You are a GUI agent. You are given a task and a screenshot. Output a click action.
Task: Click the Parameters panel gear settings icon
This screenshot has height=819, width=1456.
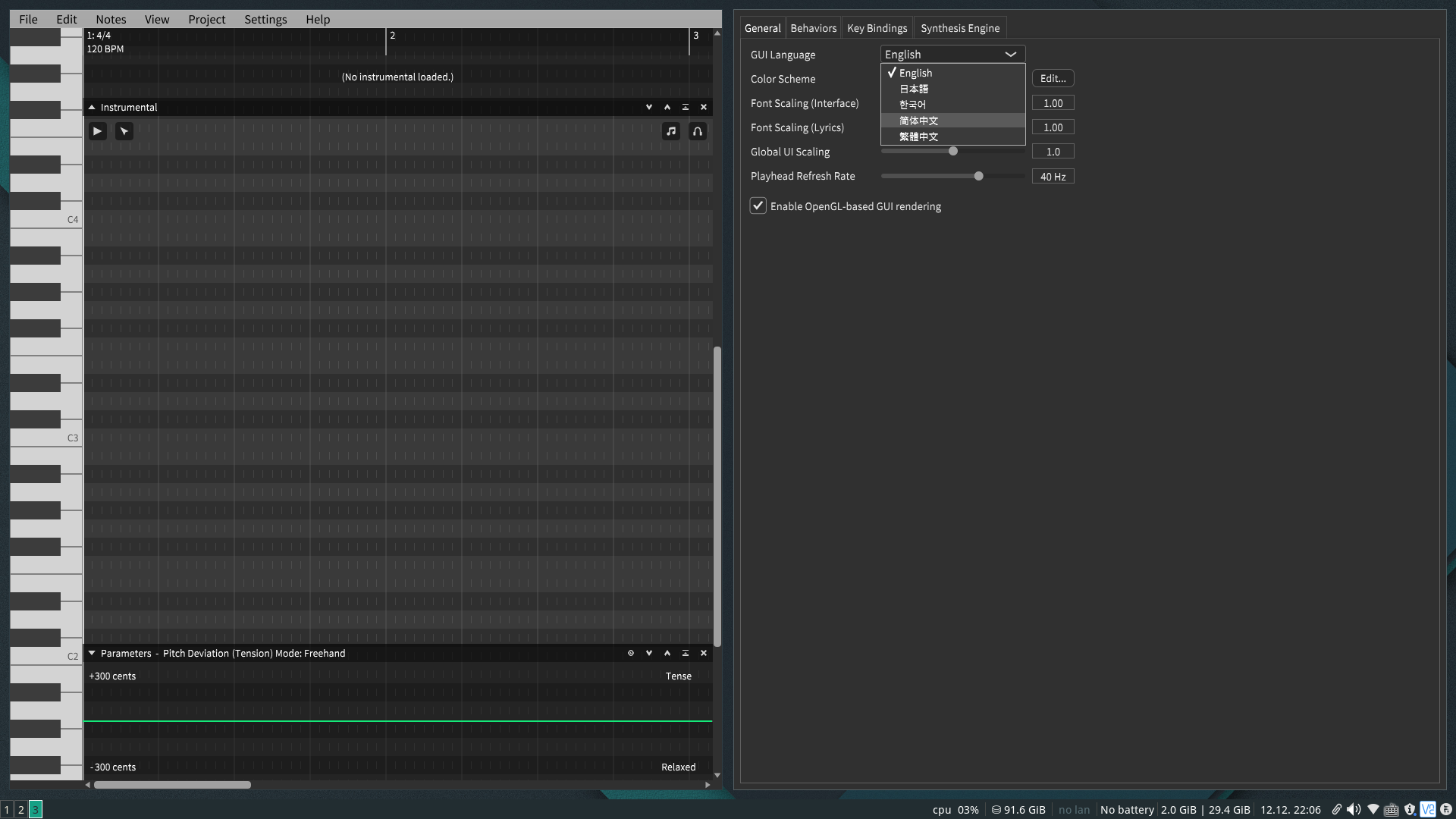pyautogui.click(x=630, y=653)
